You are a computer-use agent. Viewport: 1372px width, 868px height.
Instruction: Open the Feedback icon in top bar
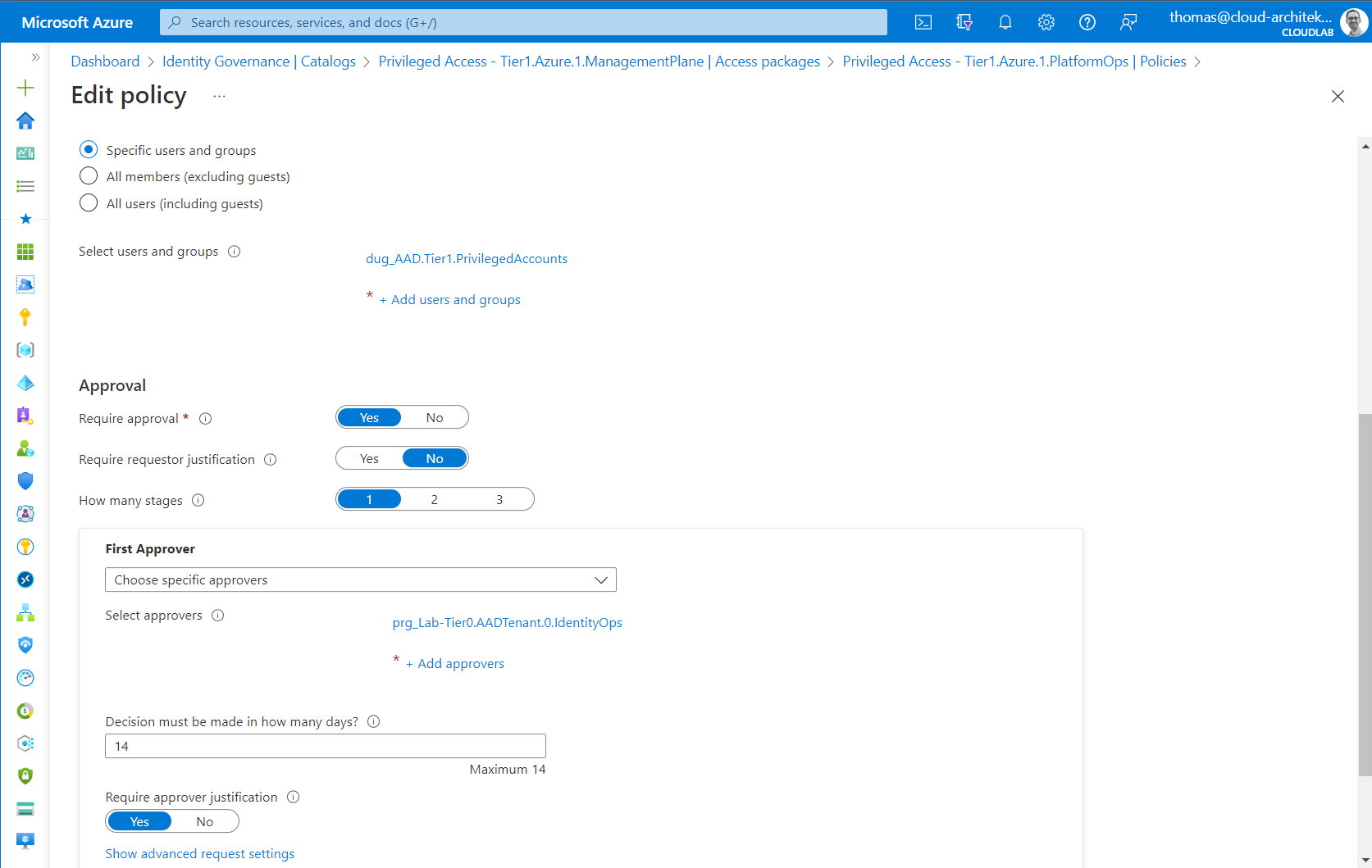pos(1128,22)
